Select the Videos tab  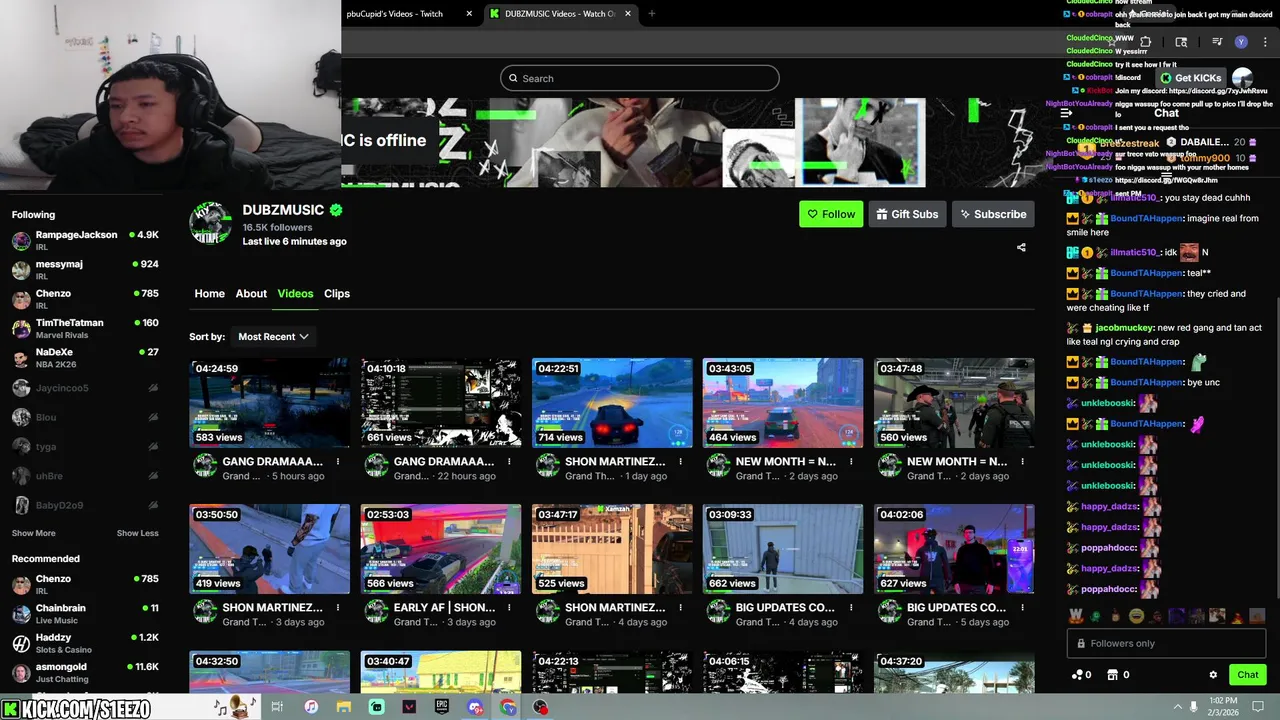click(295, 294)
